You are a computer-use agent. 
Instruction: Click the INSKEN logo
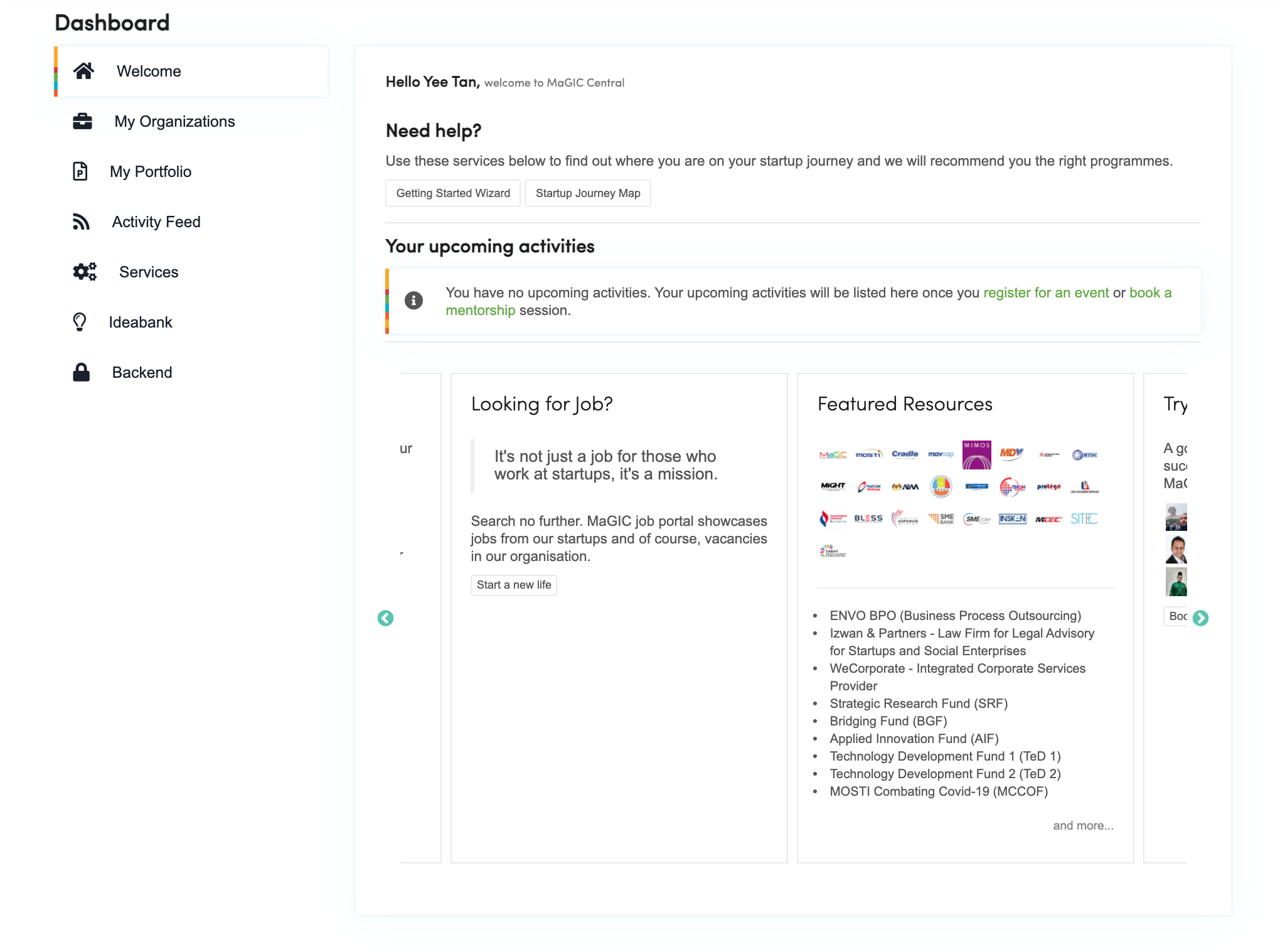pos(1012,518)
